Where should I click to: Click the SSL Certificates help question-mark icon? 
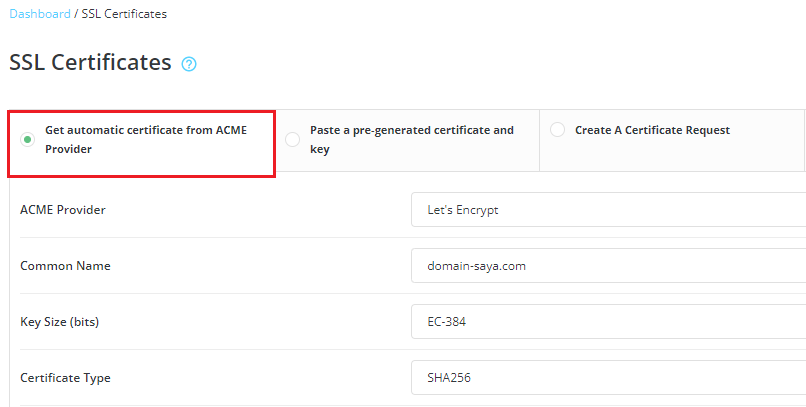coord(189,64)
